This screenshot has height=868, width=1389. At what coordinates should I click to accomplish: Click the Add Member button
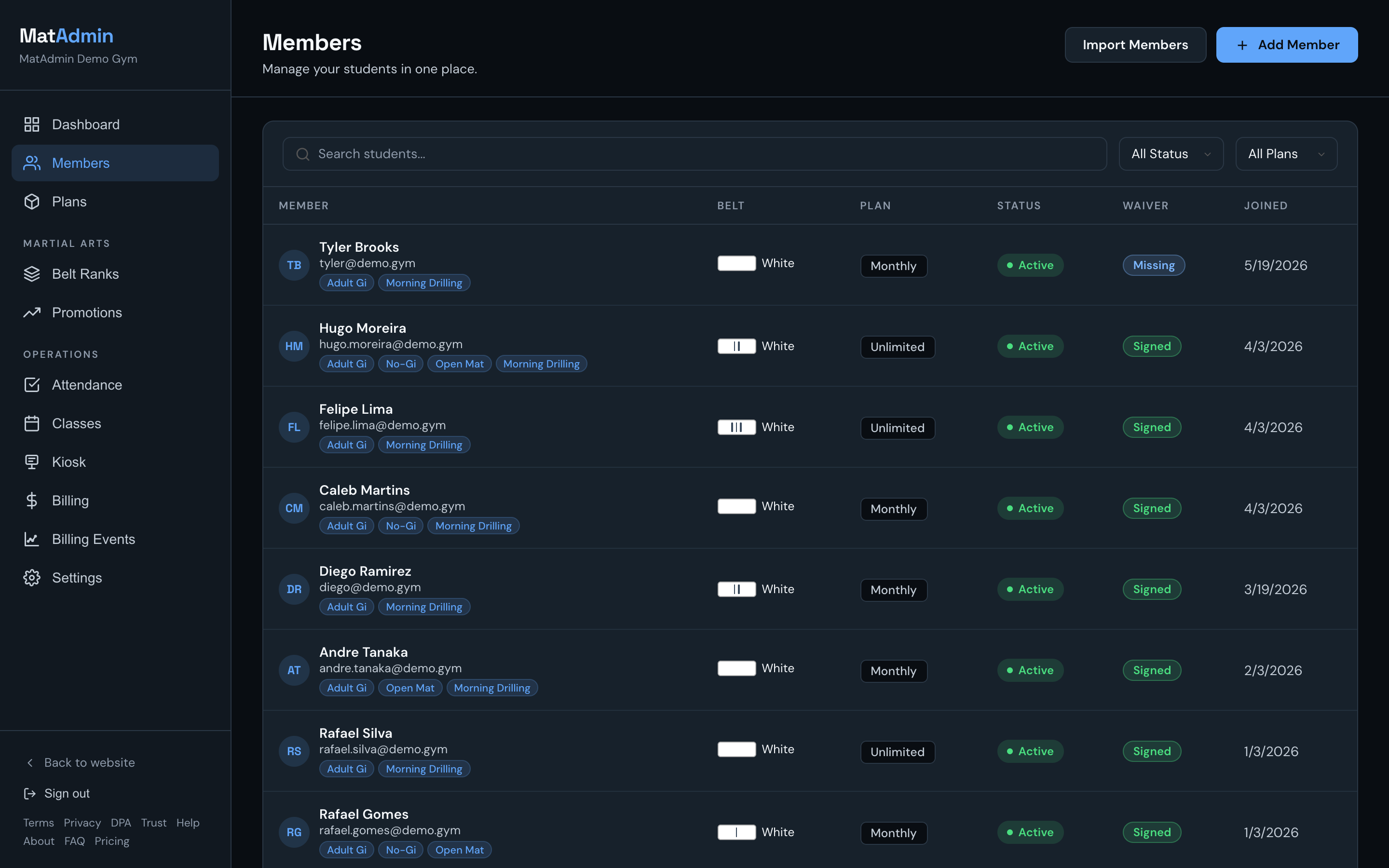1287,45
